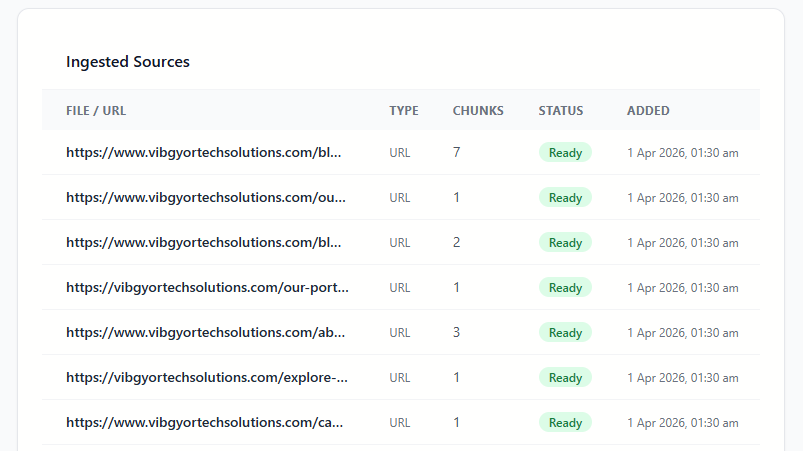Viewport: 803px width, 451px height.
Task: Open the '/bl...' URL with 2 chunks
Action: click(x=203, y=243)
